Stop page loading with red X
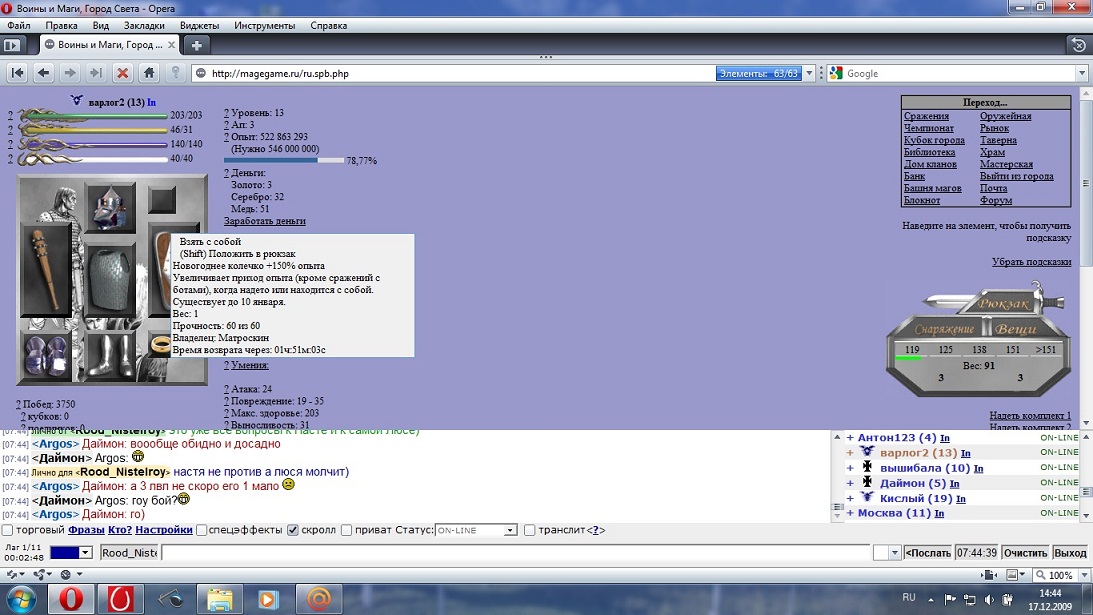 pos(123,73)
